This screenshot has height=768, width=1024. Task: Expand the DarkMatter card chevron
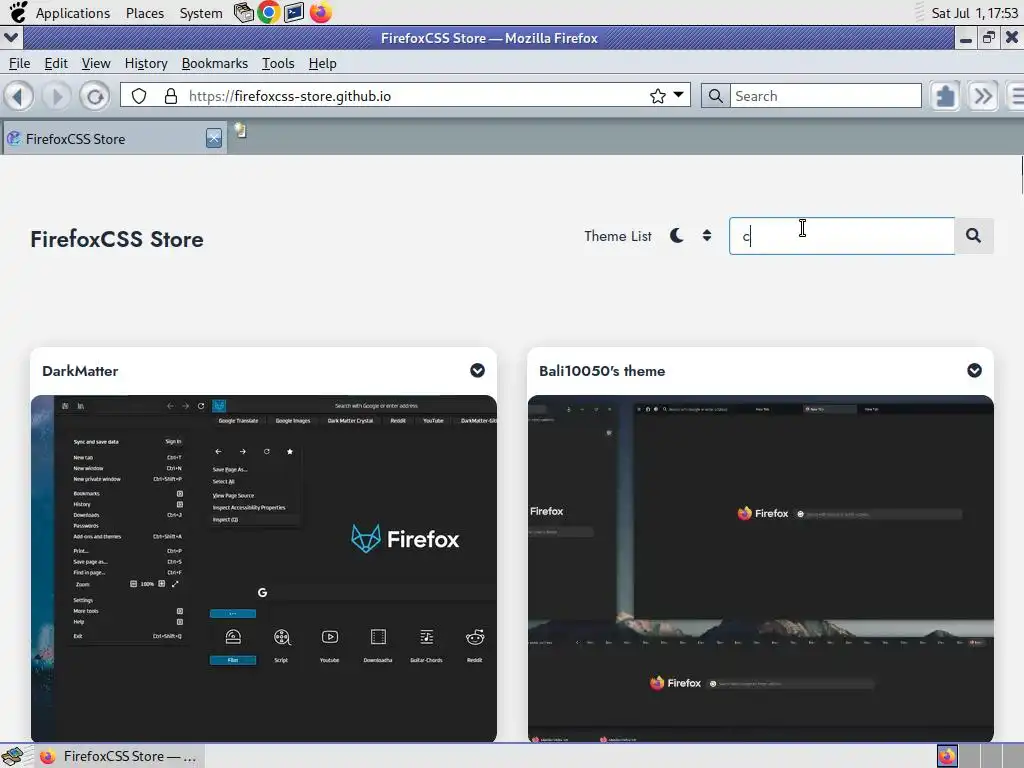tap(477, 370)
